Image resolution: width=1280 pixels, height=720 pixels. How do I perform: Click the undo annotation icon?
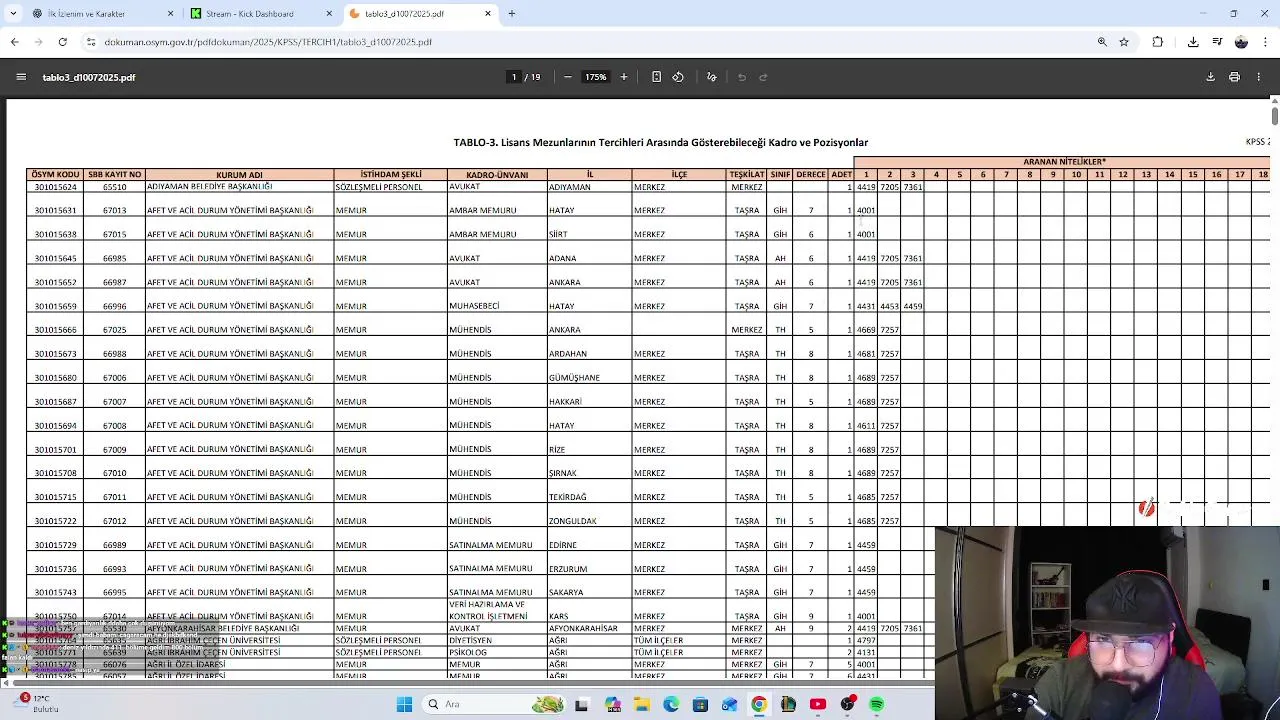point(741,77)
